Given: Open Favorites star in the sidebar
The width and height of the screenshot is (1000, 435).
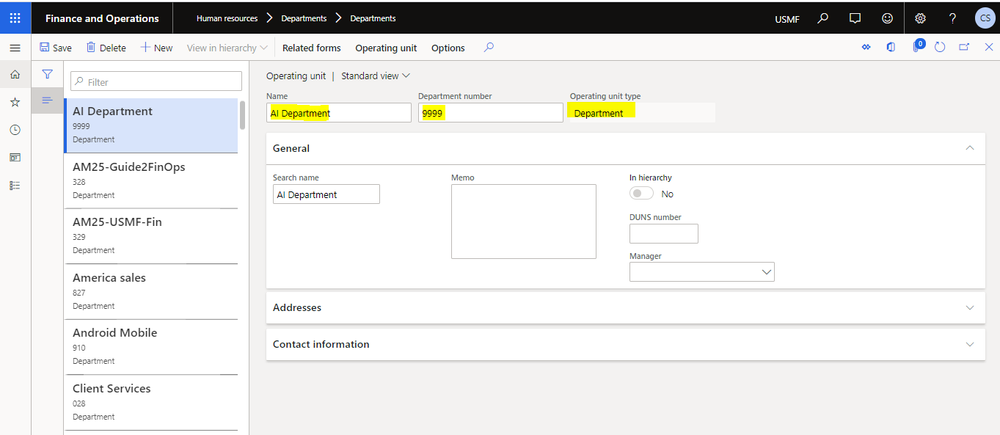Looking at the screenshot, I should point(15,102).
